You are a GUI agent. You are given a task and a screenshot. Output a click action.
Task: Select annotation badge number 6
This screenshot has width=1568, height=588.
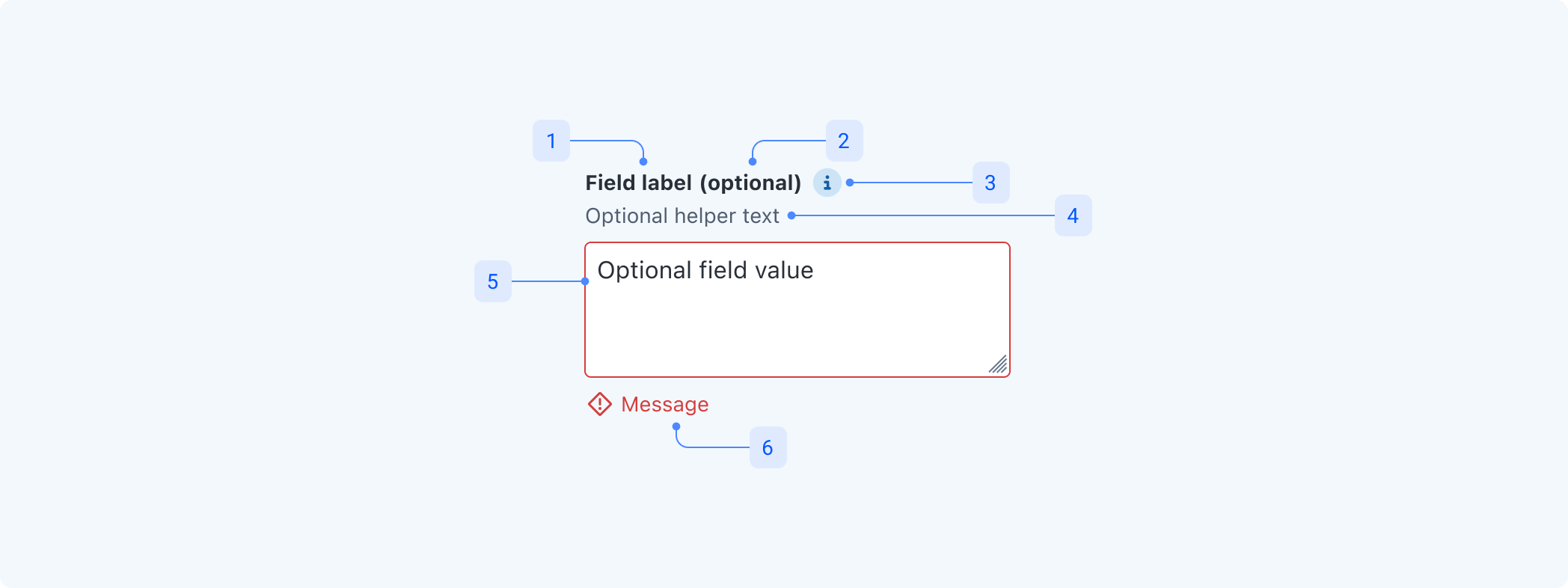coord(768,447)
